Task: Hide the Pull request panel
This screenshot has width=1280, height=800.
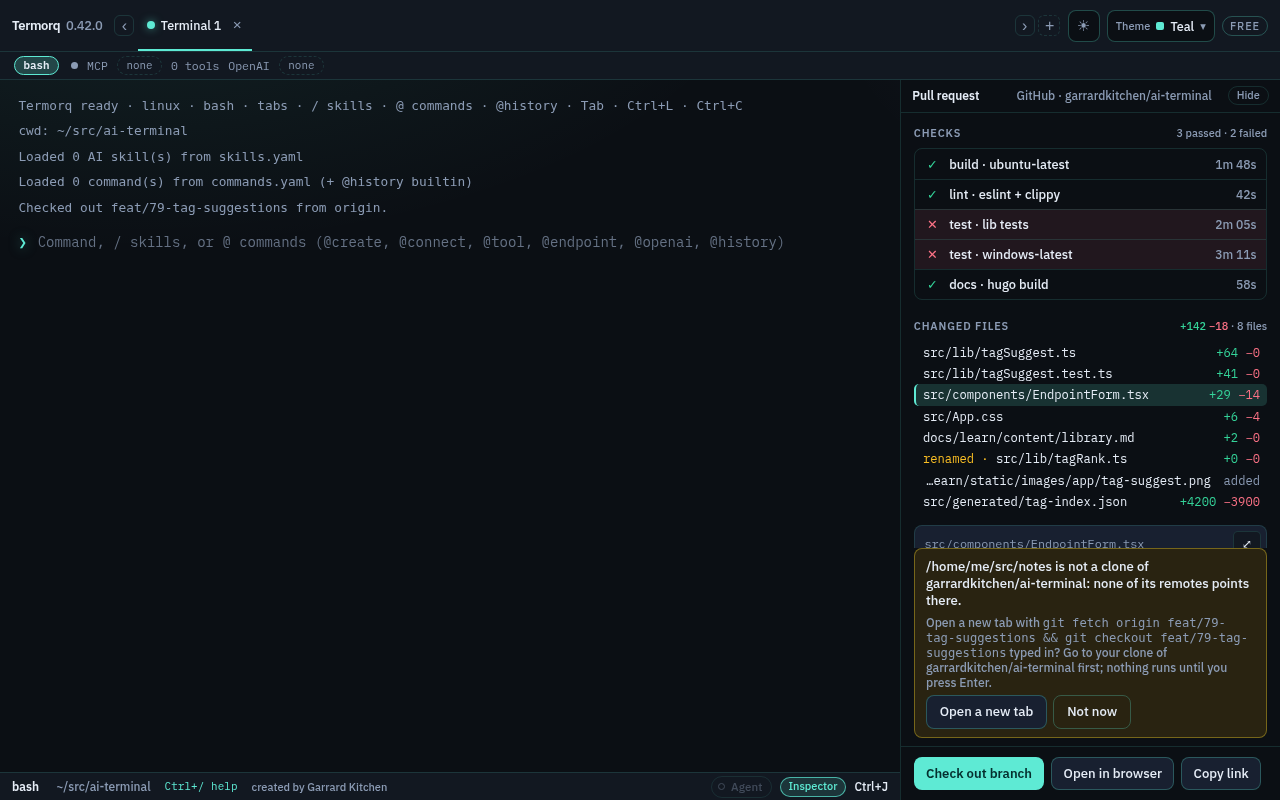Action: pos(1248,96)
